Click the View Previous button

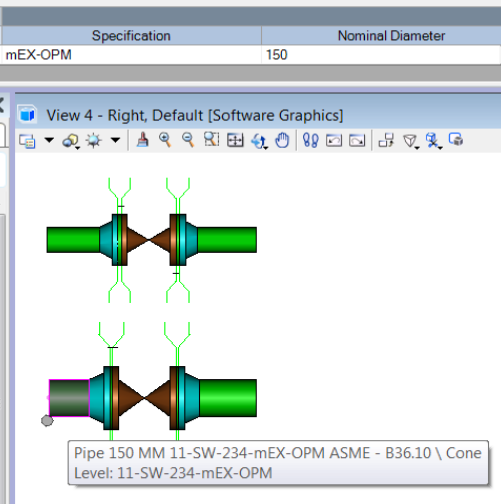pos(334,140)
